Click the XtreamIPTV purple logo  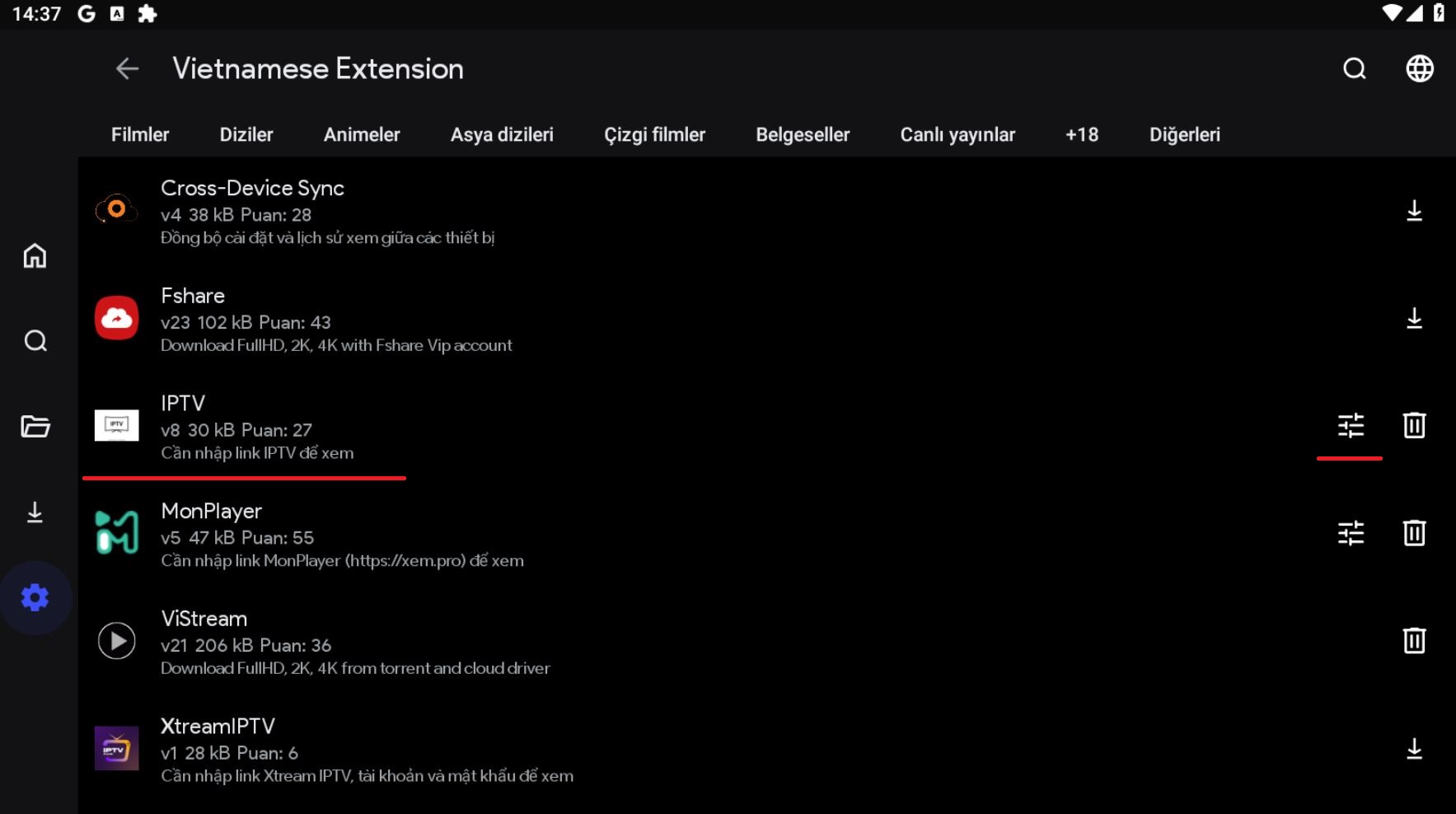[116, 748]
